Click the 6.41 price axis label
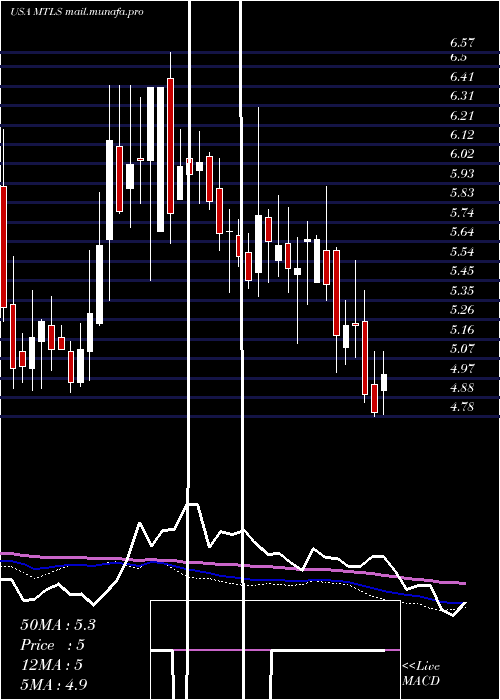This screenshot has height=700, width=500. (462, 77)
